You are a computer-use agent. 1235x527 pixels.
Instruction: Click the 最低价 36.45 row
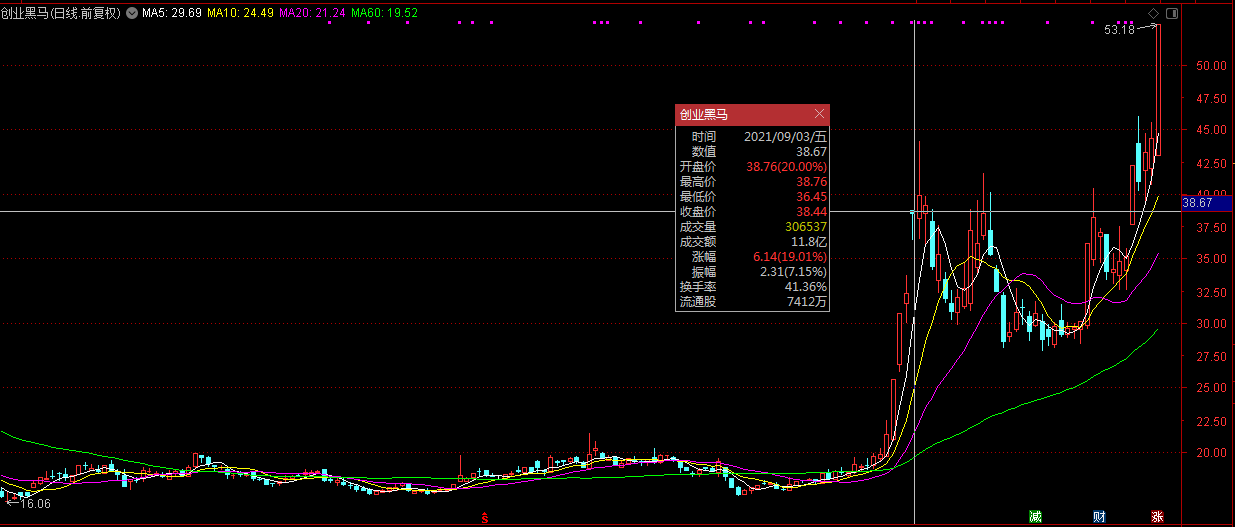pos(752,196)
